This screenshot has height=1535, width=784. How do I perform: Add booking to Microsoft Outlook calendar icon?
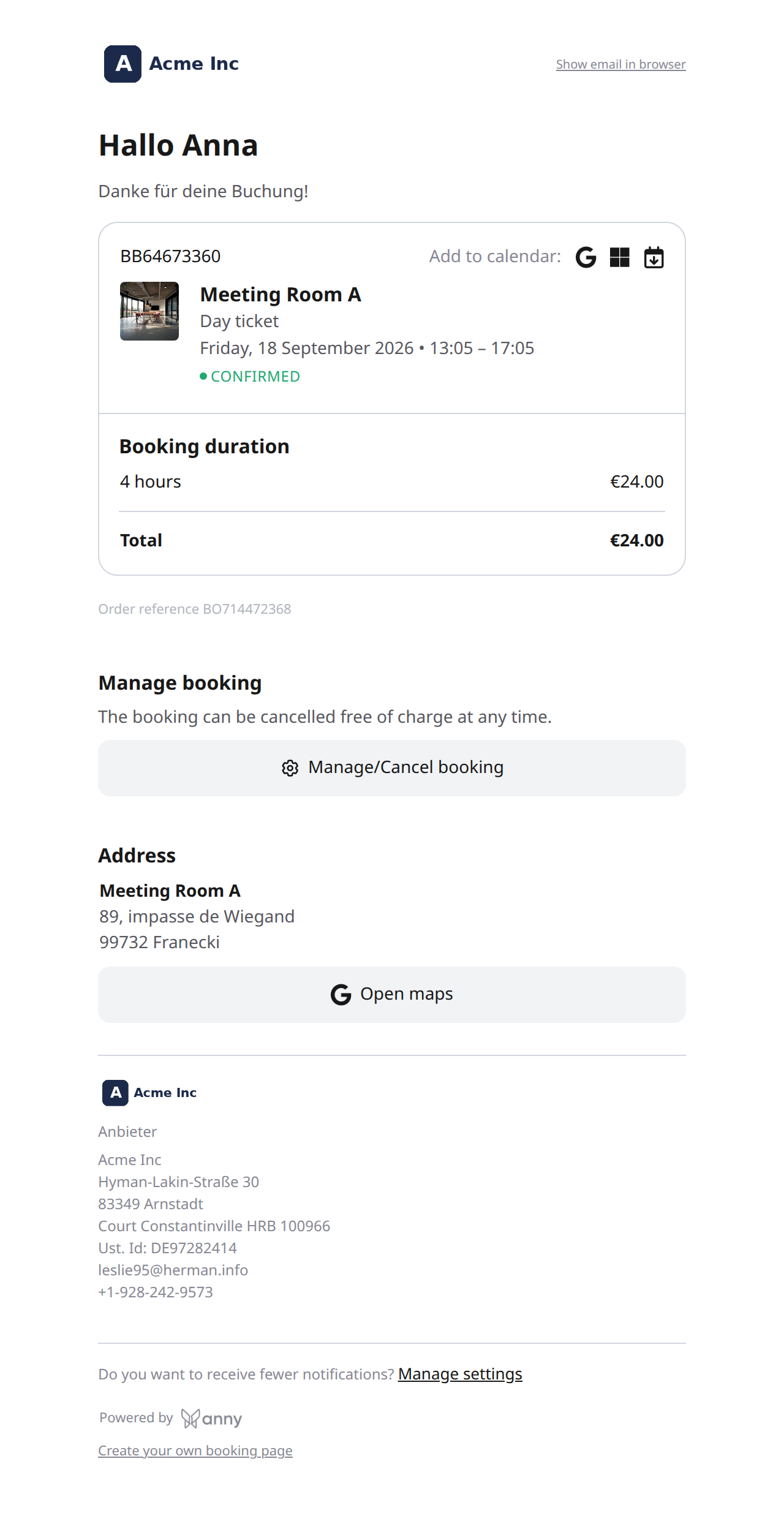[620, 257]
